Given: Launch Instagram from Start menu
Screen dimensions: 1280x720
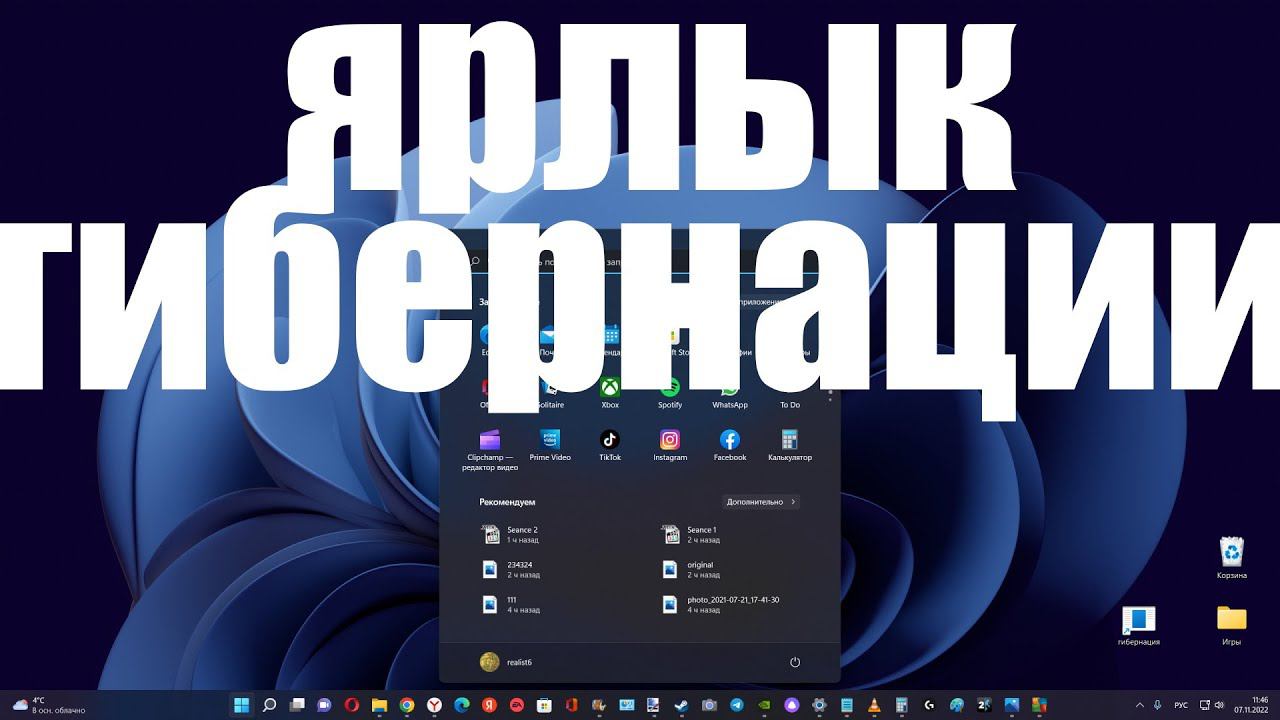Looking at the screenshot, I should click(x=670, y=445).
